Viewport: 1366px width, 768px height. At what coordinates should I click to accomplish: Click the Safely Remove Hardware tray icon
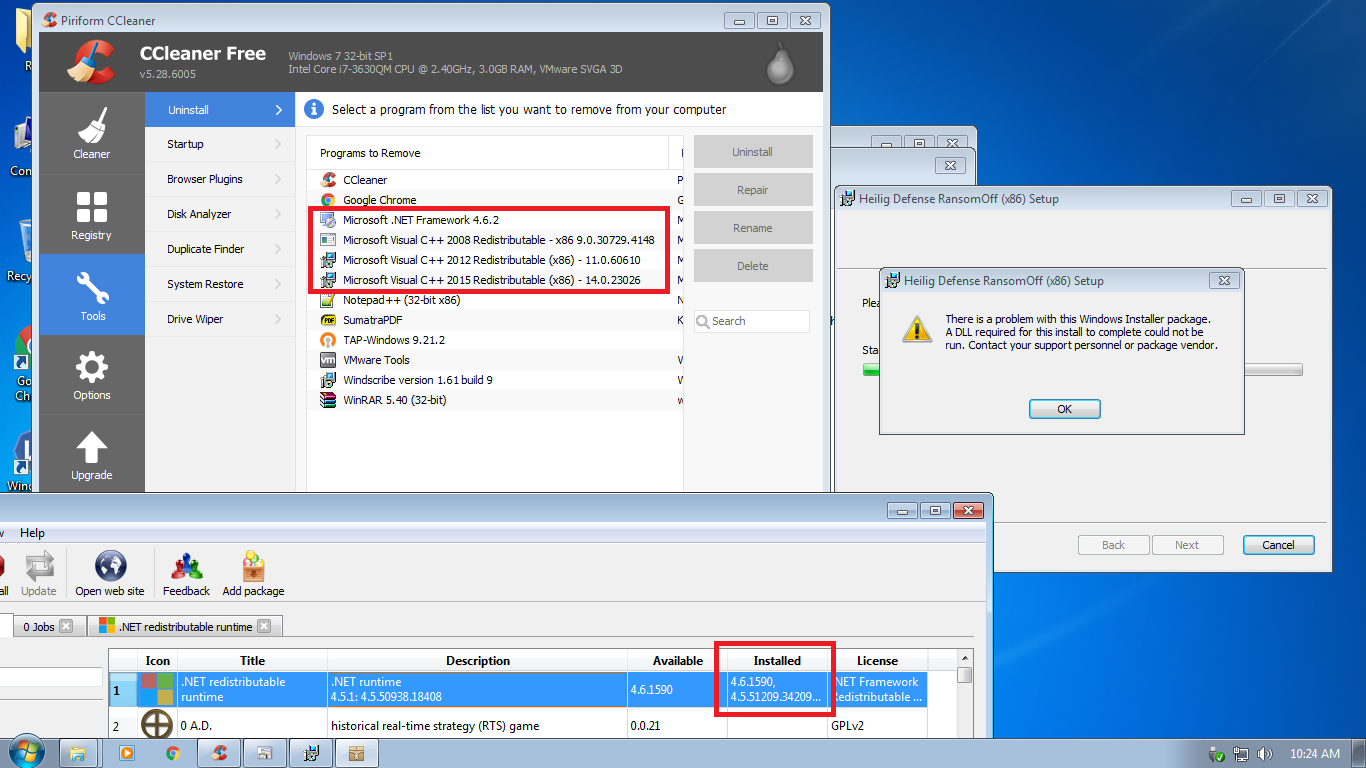point(1217,754)
